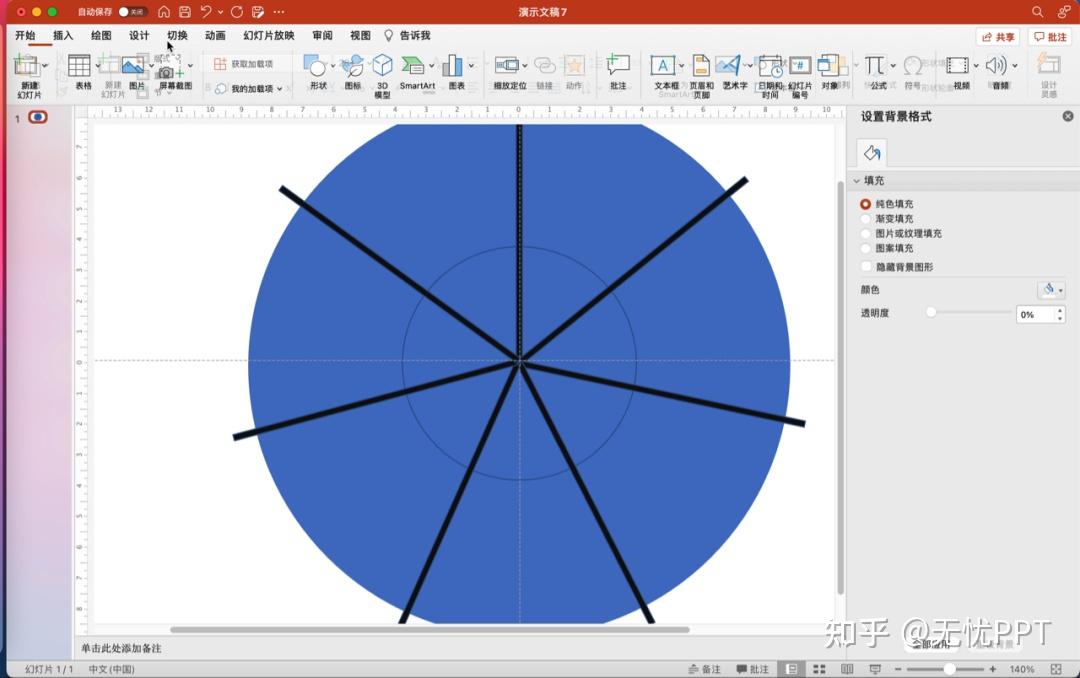Open the fill paint bucket tab in format pane

(x=872, y=153)
